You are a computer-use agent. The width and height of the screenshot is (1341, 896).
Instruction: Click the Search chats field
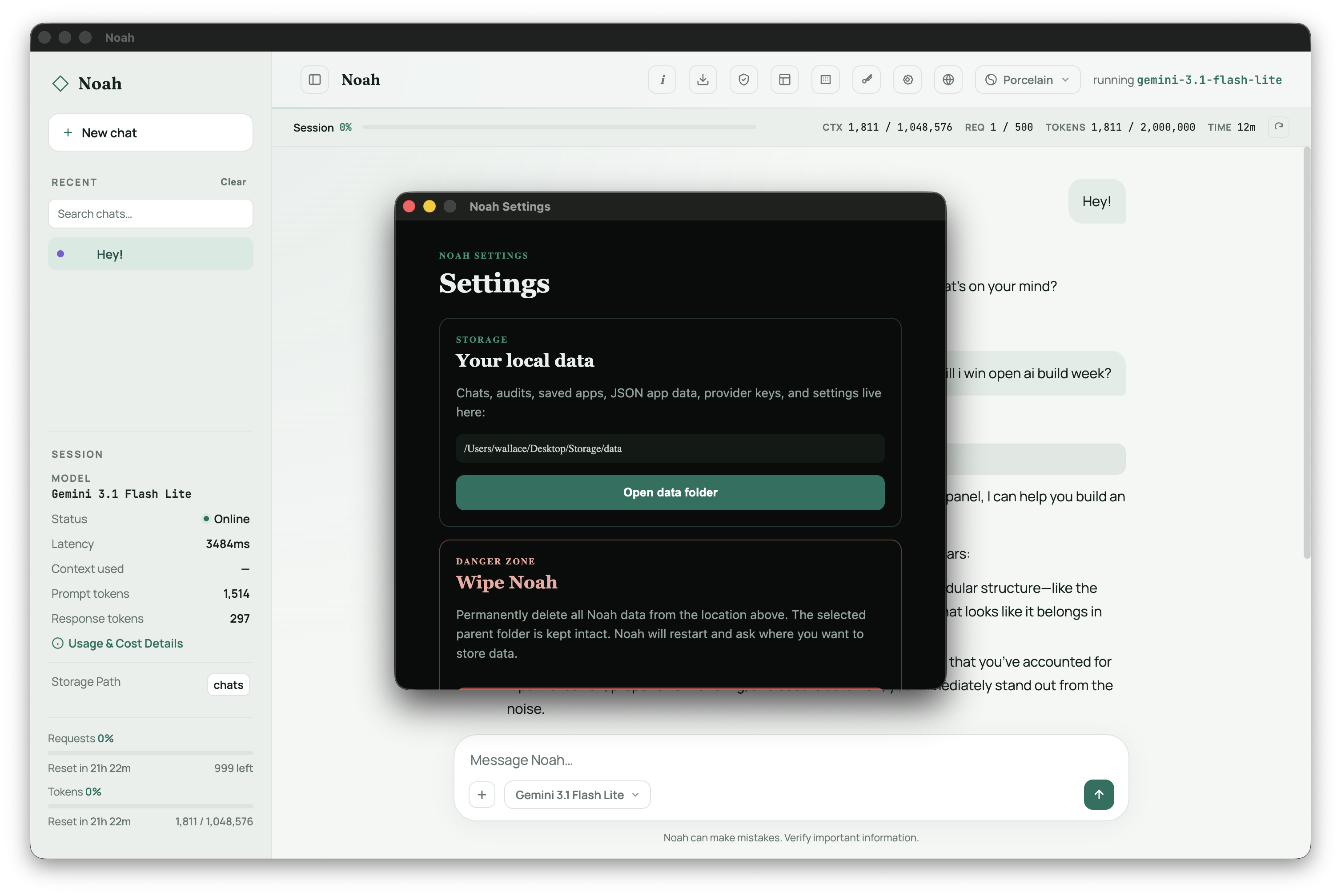pyautogui.click(x=150, y=214)
